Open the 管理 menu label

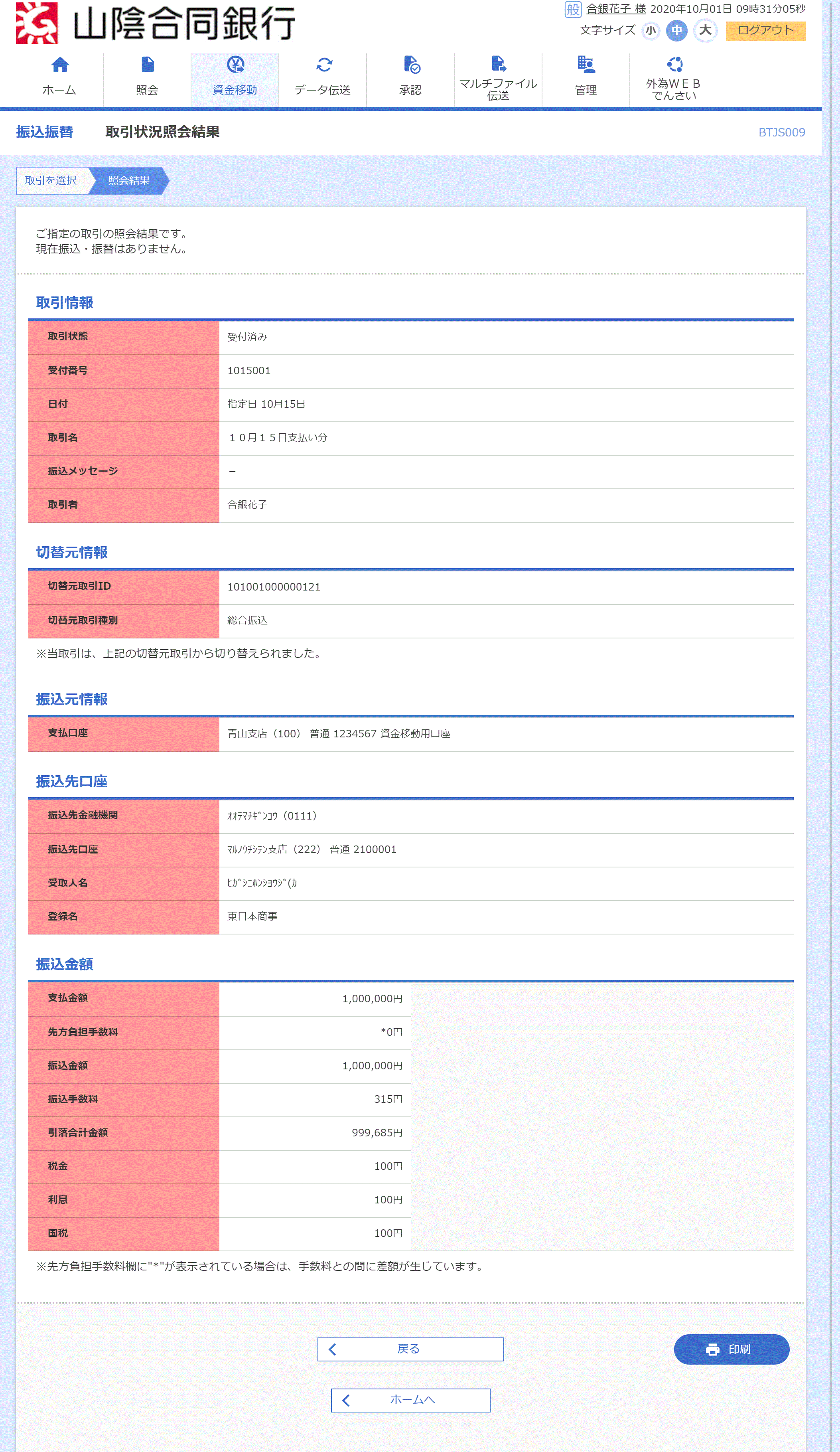tap(586, 90)
